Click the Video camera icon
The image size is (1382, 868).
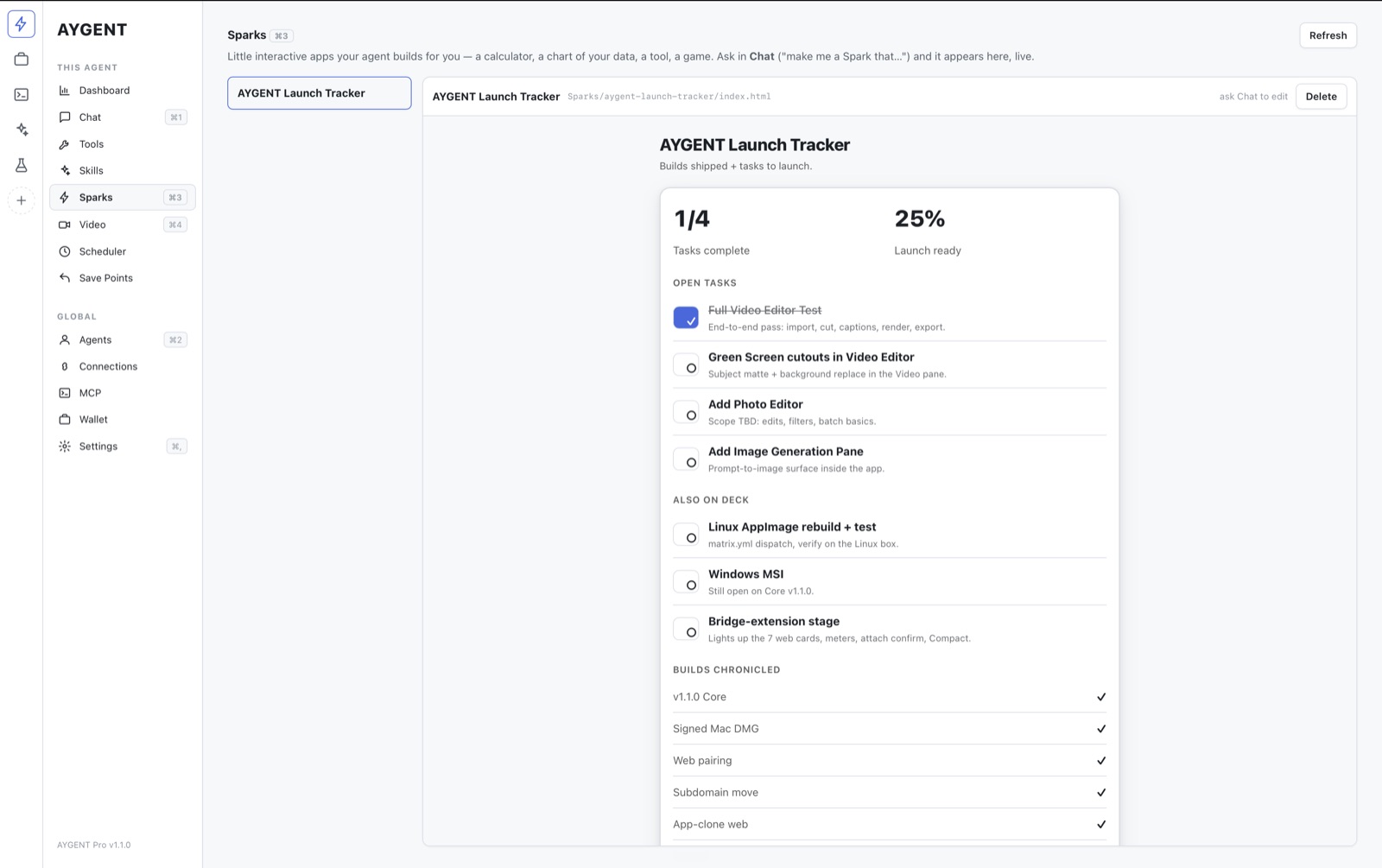point(65,225)
